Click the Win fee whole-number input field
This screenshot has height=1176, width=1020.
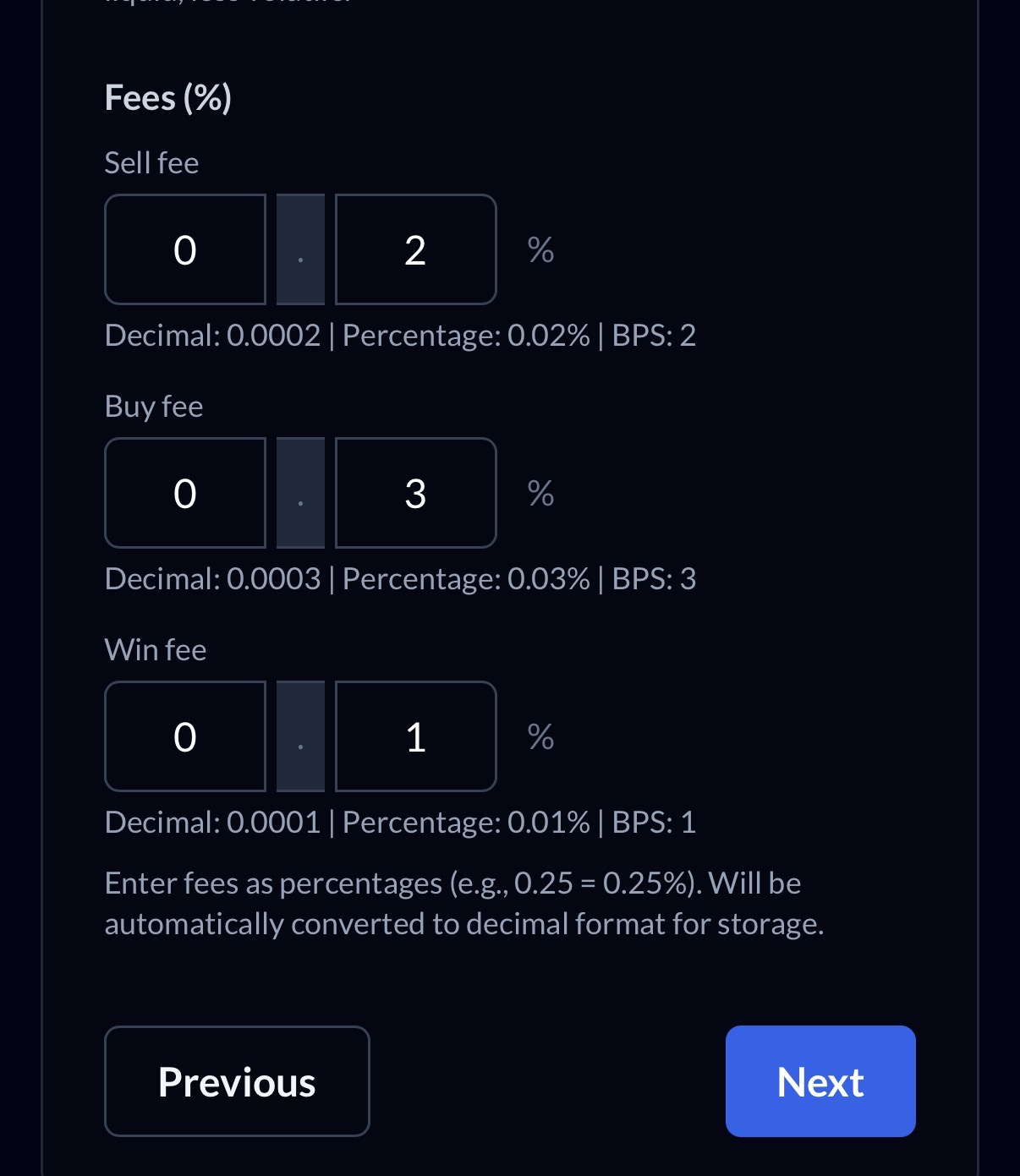185,736
